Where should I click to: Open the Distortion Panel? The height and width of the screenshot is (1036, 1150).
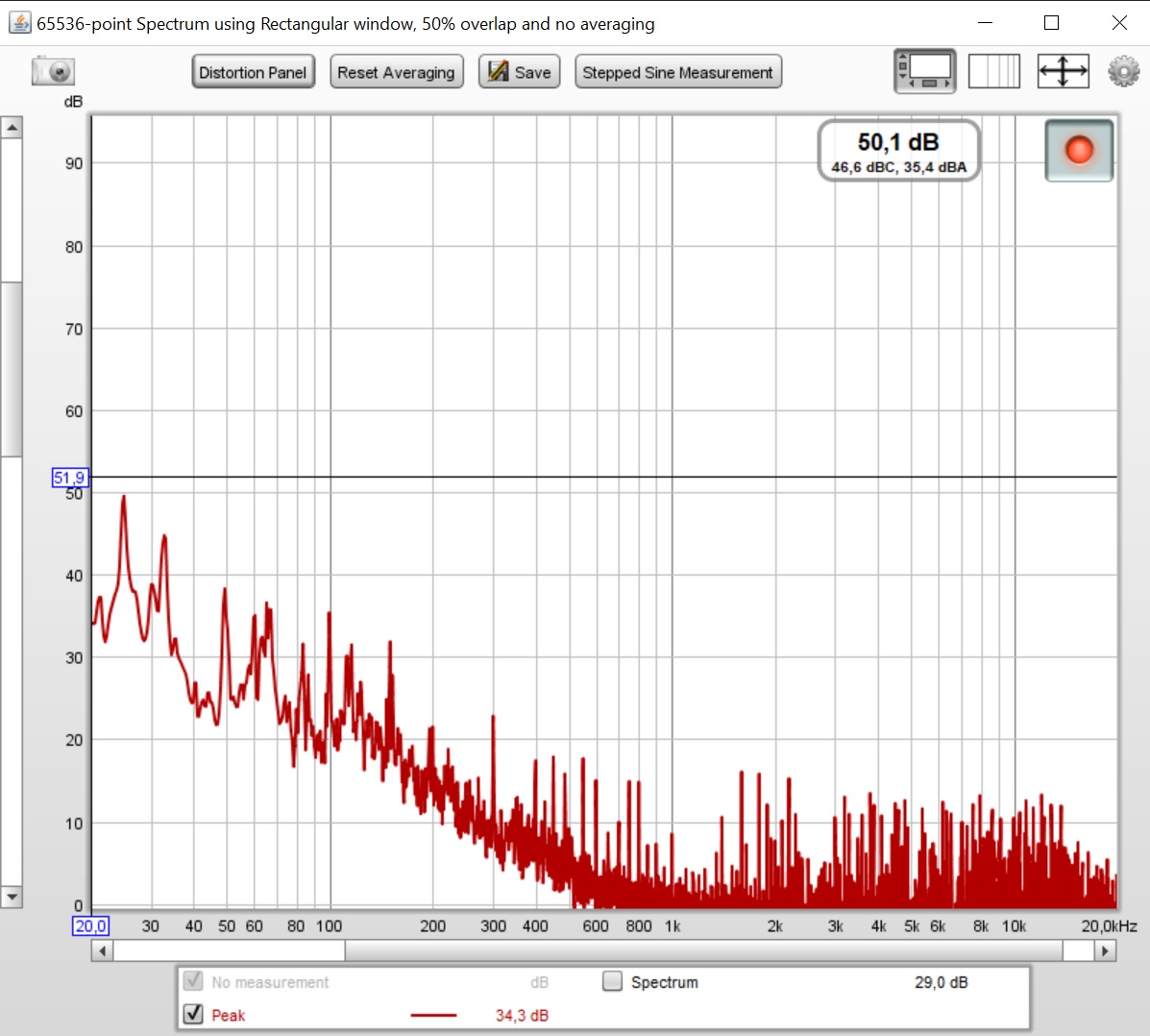point(253,72)
